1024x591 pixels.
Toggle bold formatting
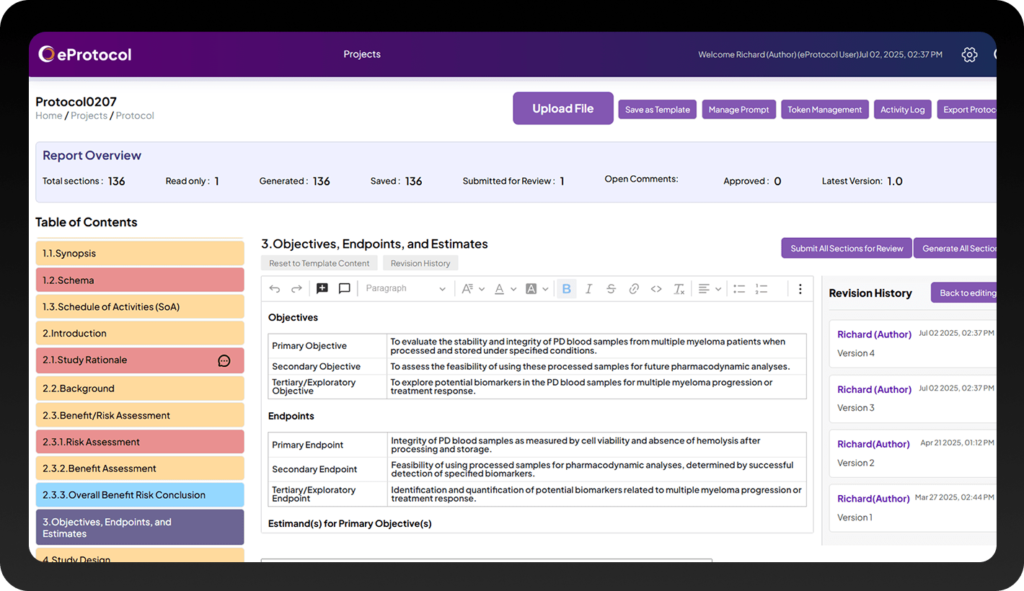tap(566, 289)
